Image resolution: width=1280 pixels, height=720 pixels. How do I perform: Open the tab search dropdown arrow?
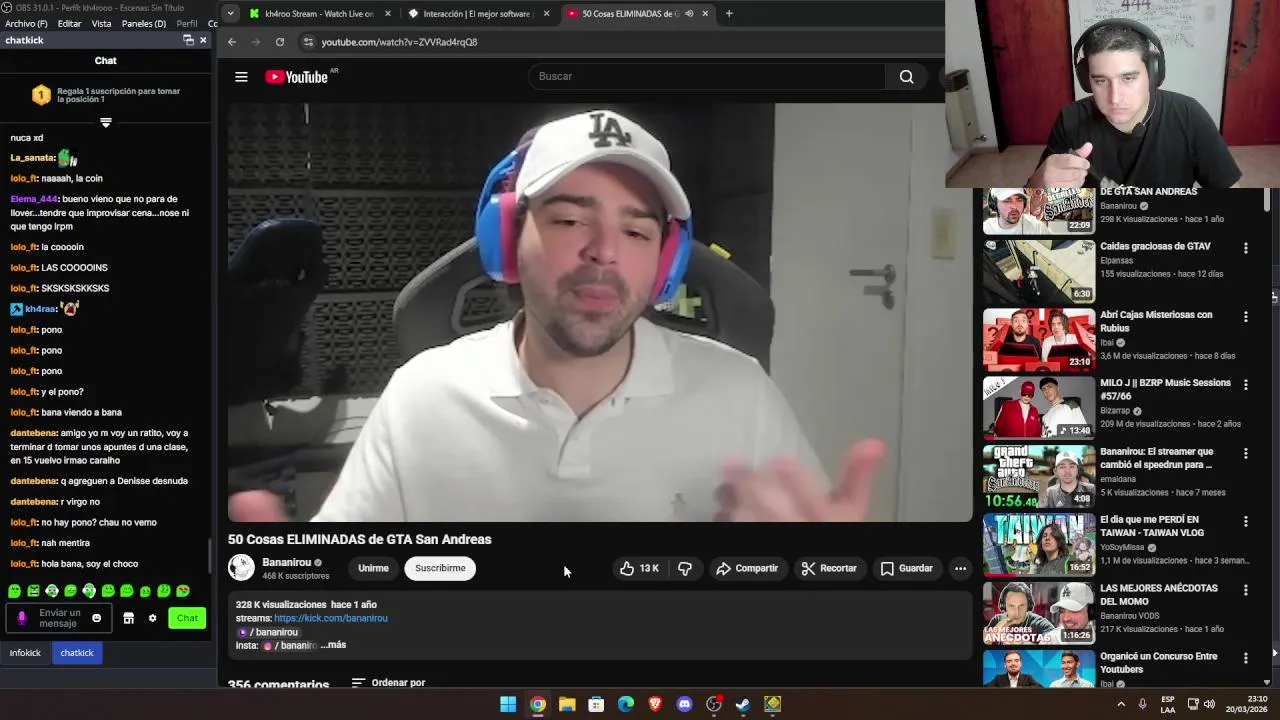(x=230, y=13)
